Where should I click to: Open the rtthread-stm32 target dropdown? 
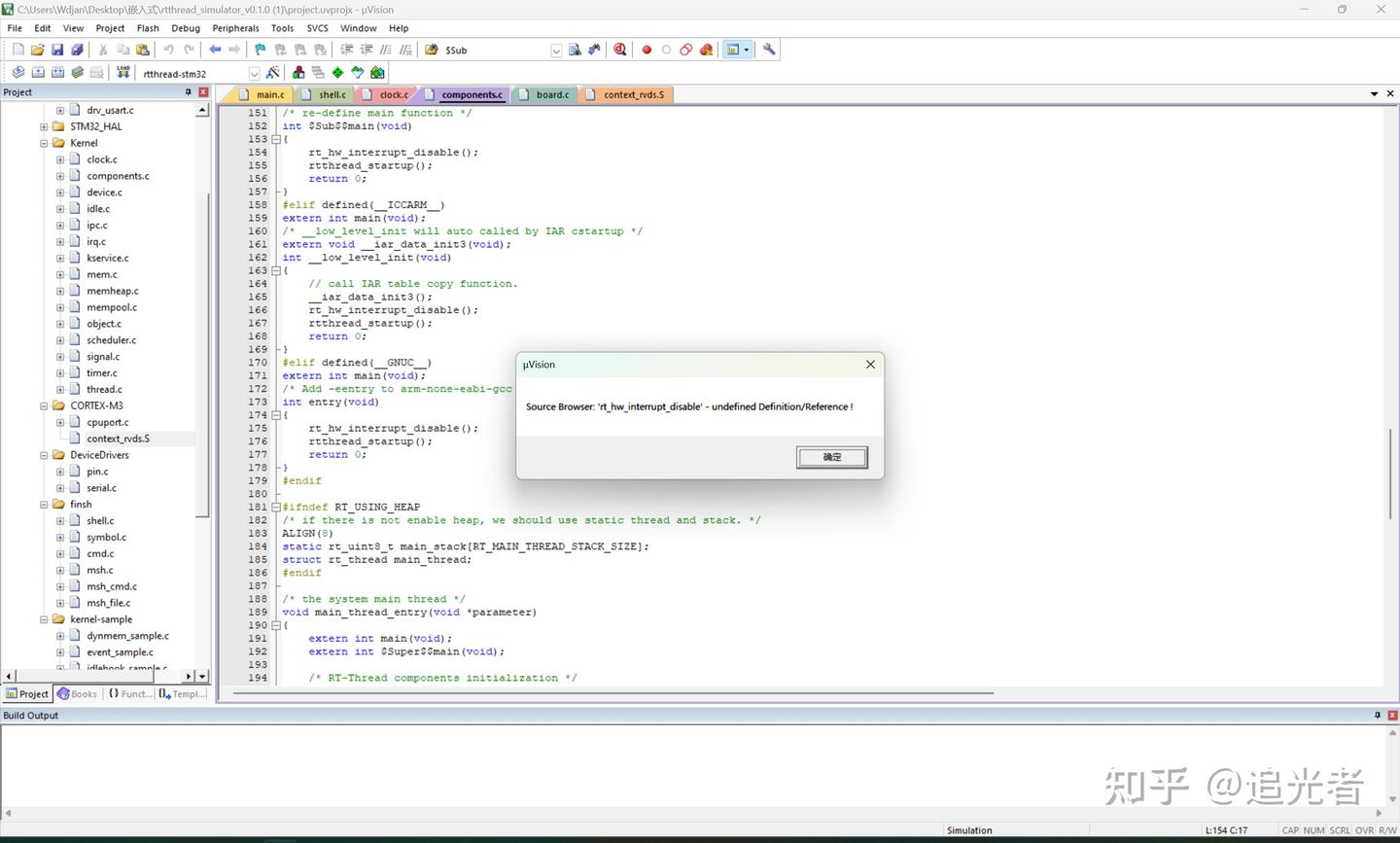click(254, 74)
